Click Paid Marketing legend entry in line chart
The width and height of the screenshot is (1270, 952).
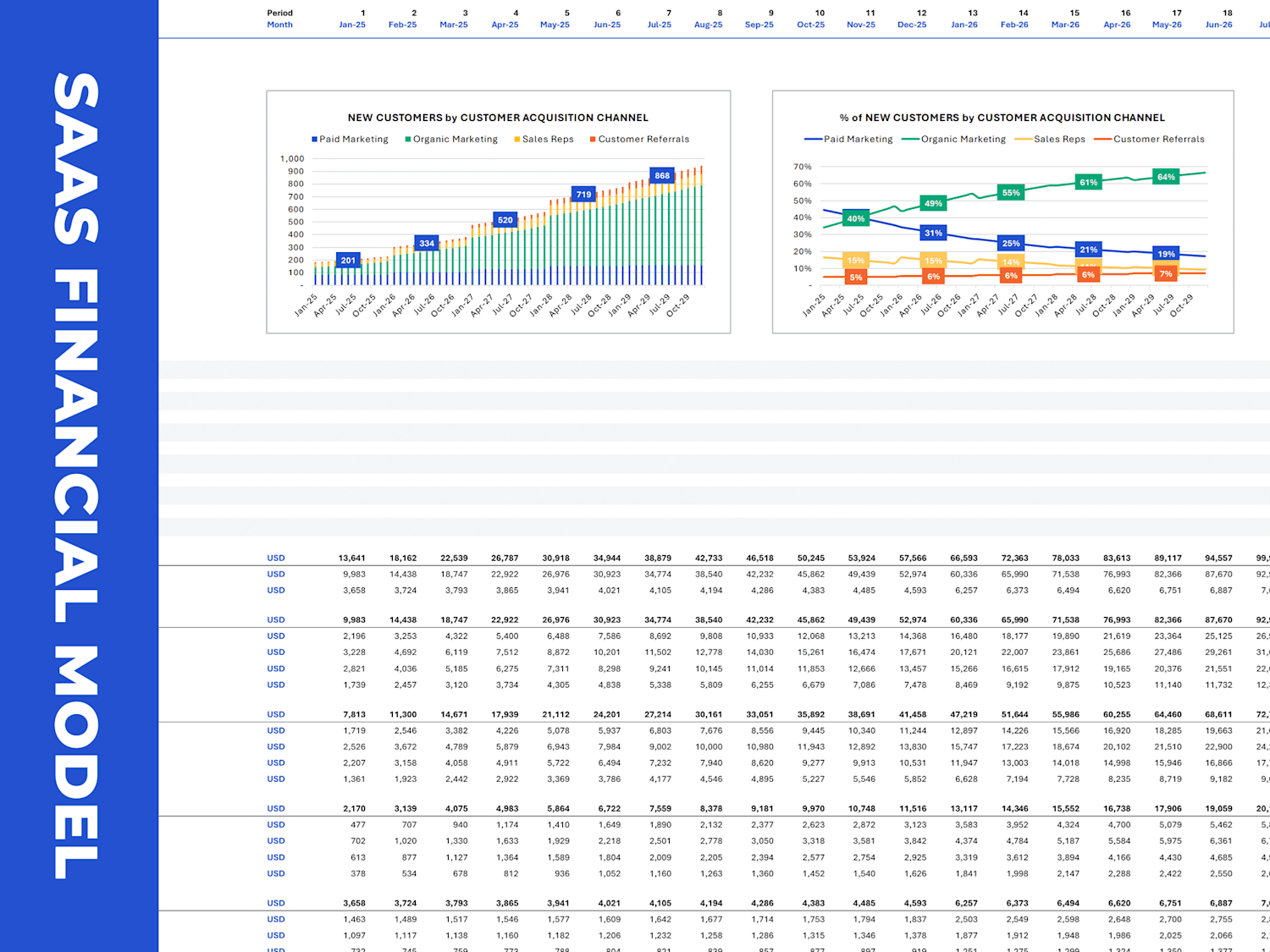[x=848, y=139]
